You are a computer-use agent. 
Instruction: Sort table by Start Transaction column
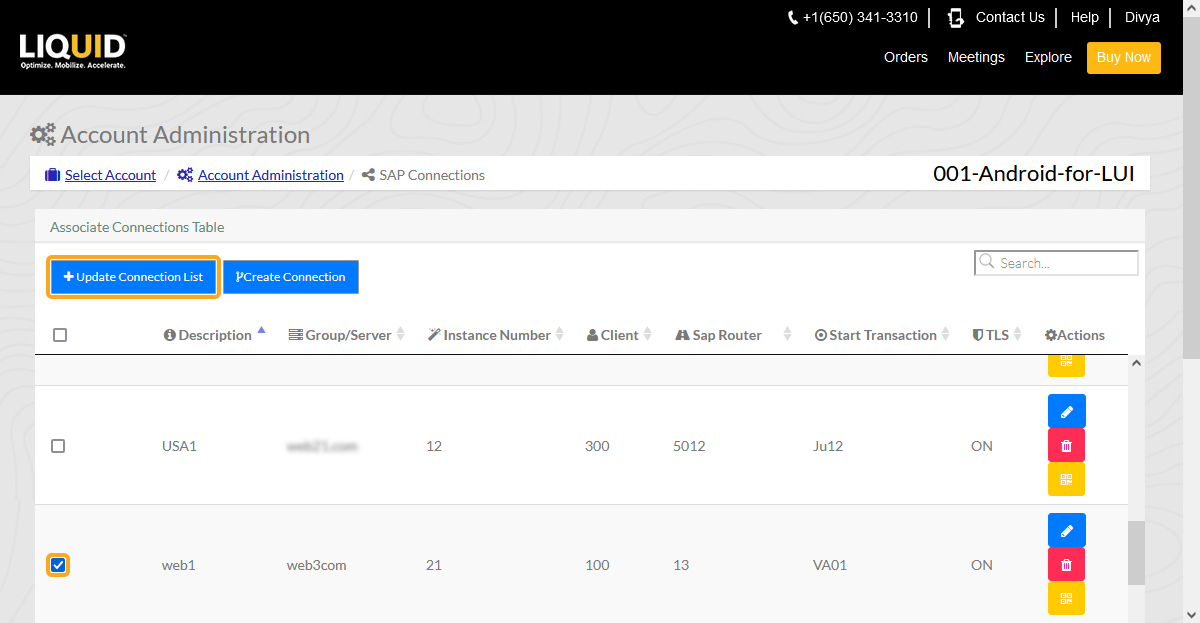tap(883, 335)
